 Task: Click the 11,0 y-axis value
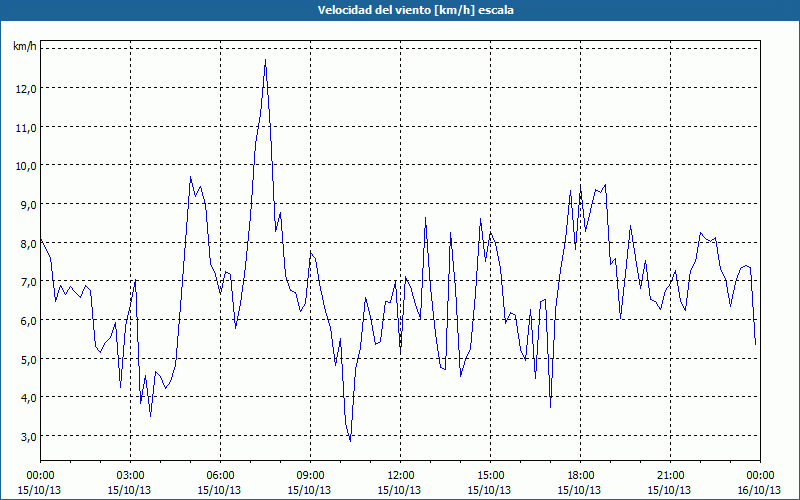click(x=26, y=128)
